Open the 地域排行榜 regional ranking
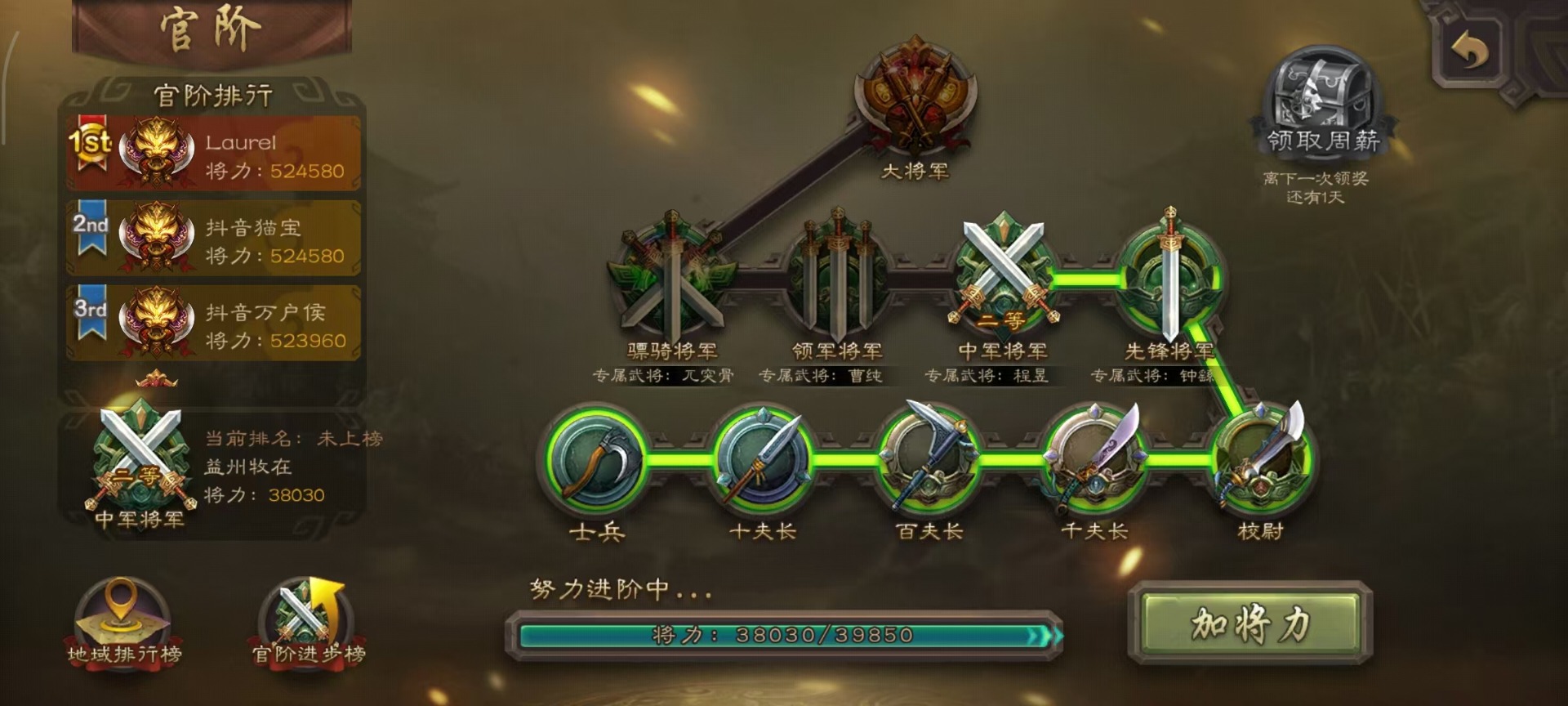1568x706 pixels. (124, 623)
